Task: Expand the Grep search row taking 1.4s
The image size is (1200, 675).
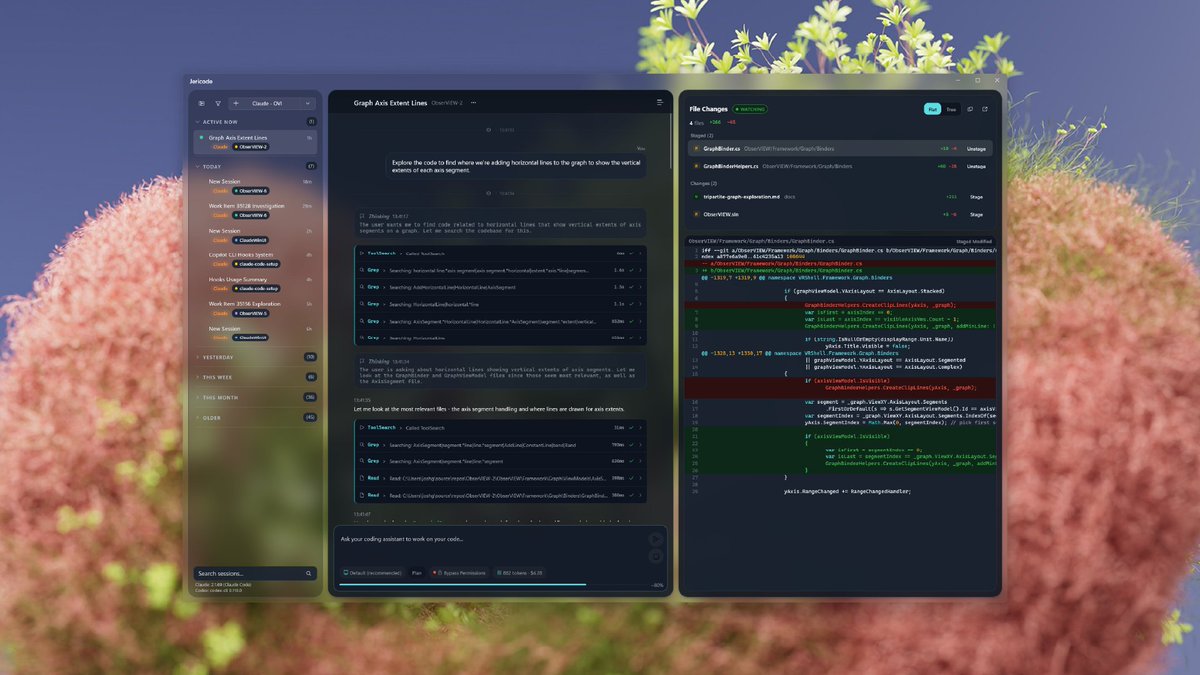Action: click(x=500, y=270)
